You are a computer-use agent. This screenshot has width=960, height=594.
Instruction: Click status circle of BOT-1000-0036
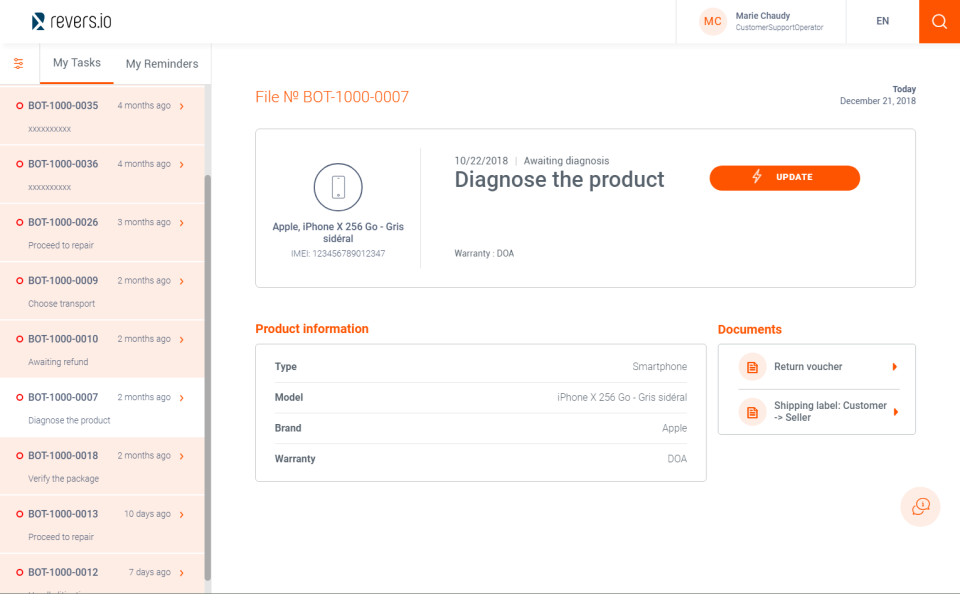(x=20, y=164)
